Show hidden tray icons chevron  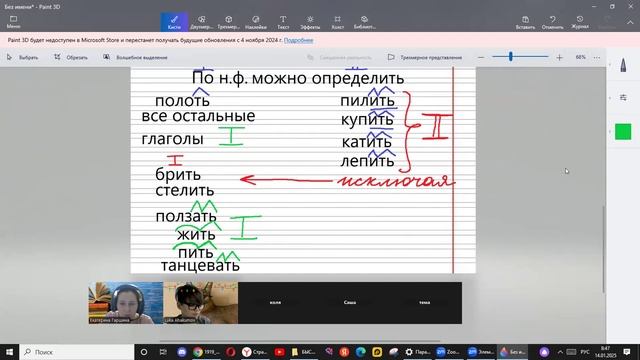[560, 352]
